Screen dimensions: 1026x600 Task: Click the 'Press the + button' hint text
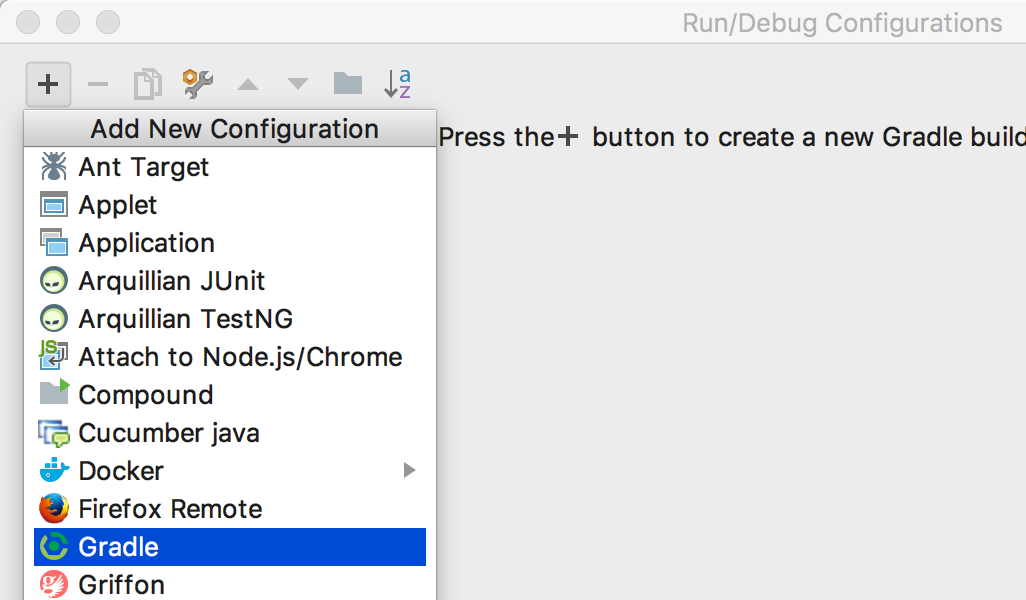click(x=732, y=137)
